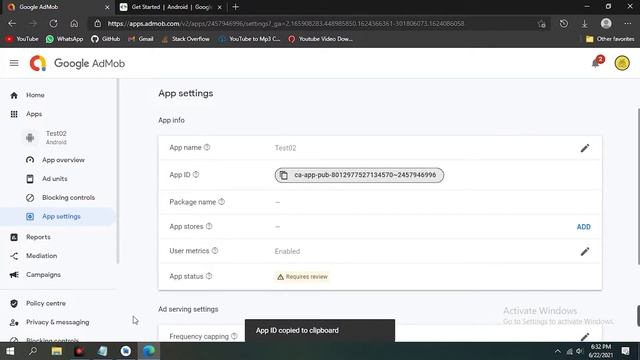Go to Home in sidebar

coord(35,95)
